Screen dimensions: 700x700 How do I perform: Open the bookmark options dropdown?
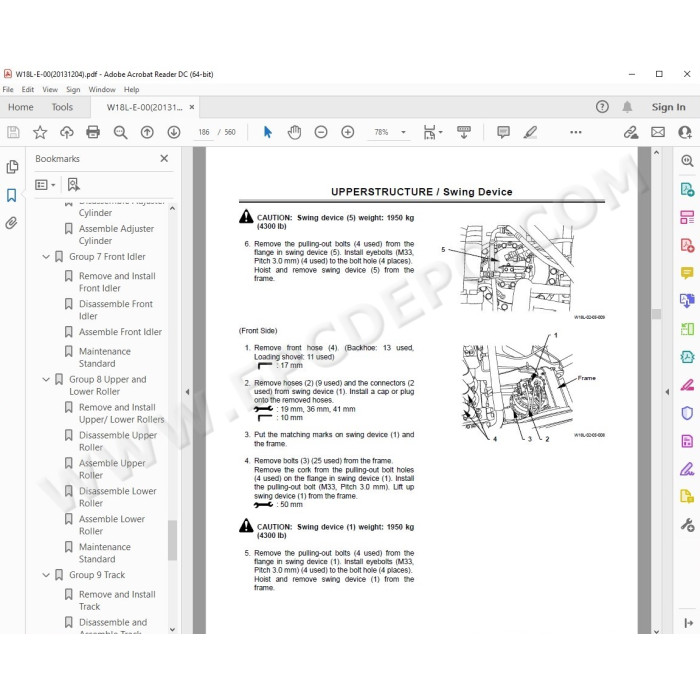[45, 184]
